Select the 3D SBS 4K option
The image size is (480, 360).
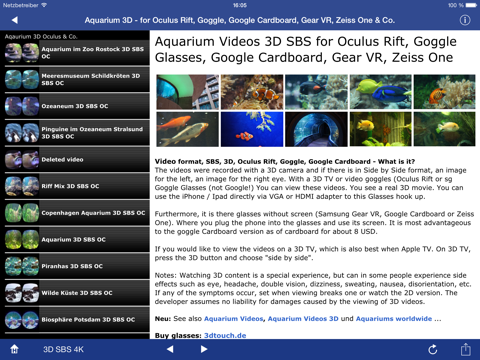[63, 349]
